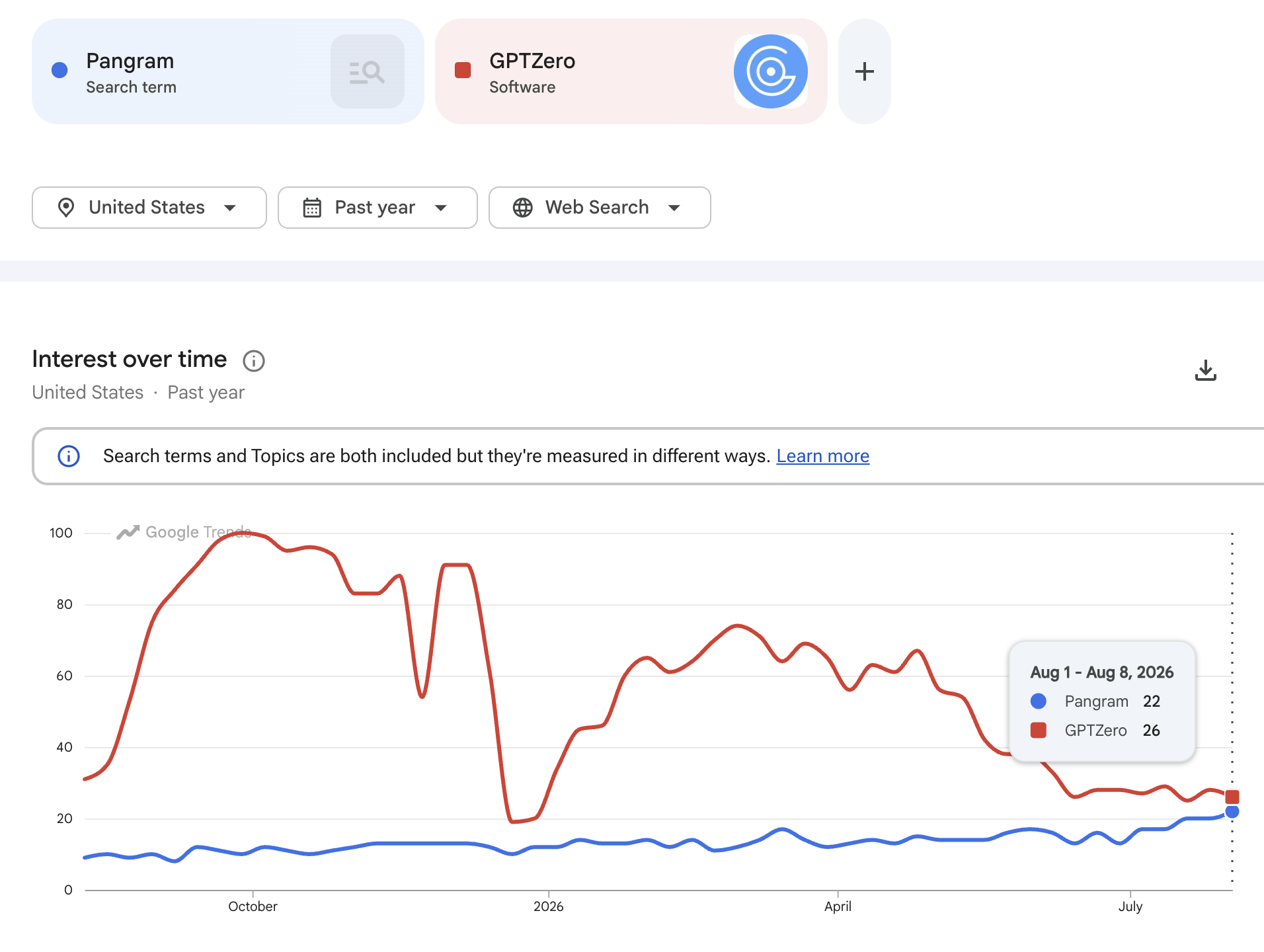
Task: Click the calendar icon
Action: click(x=312, y=208)
